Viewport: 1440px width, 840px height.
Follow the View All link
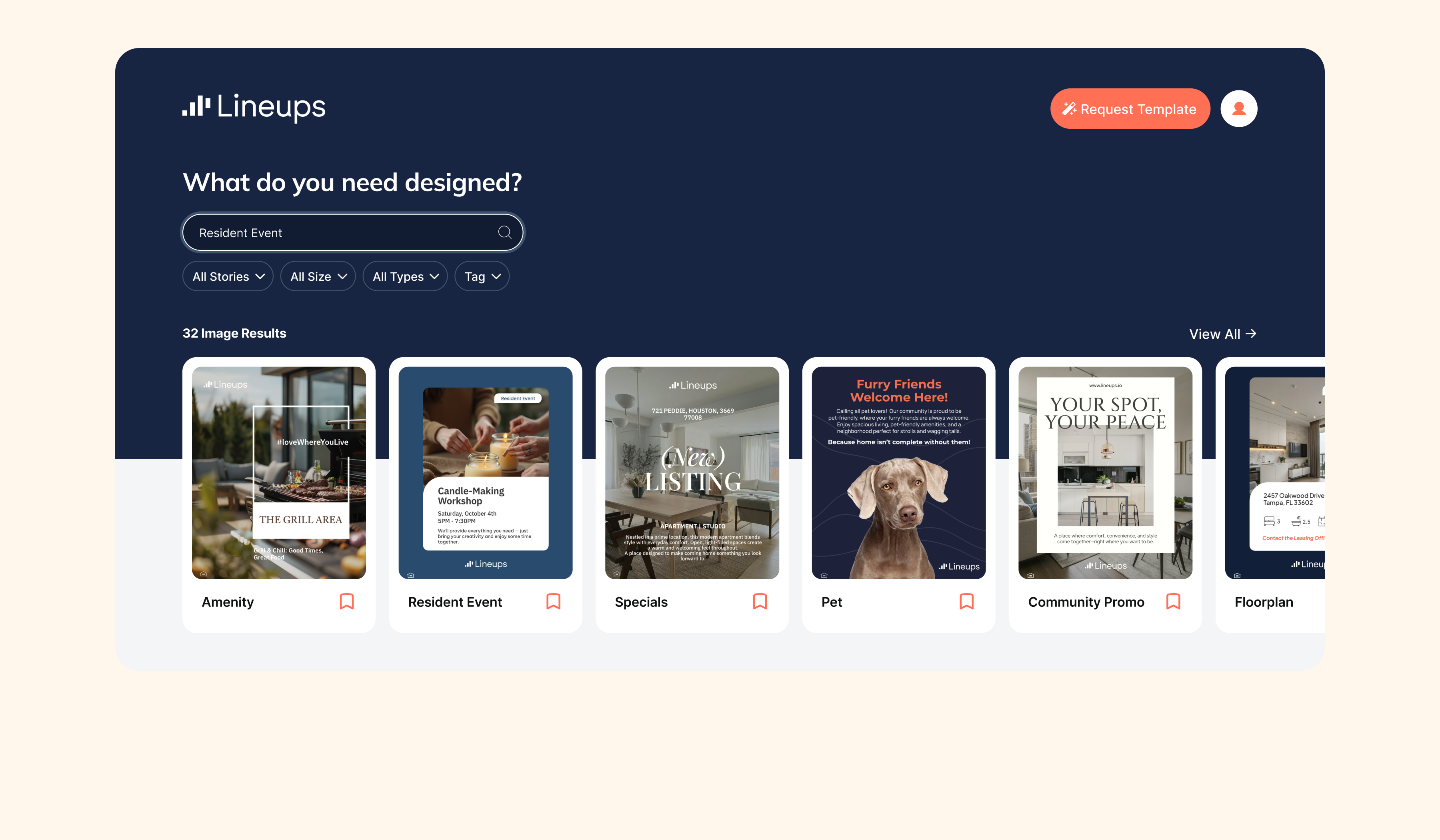(1214, 334)
